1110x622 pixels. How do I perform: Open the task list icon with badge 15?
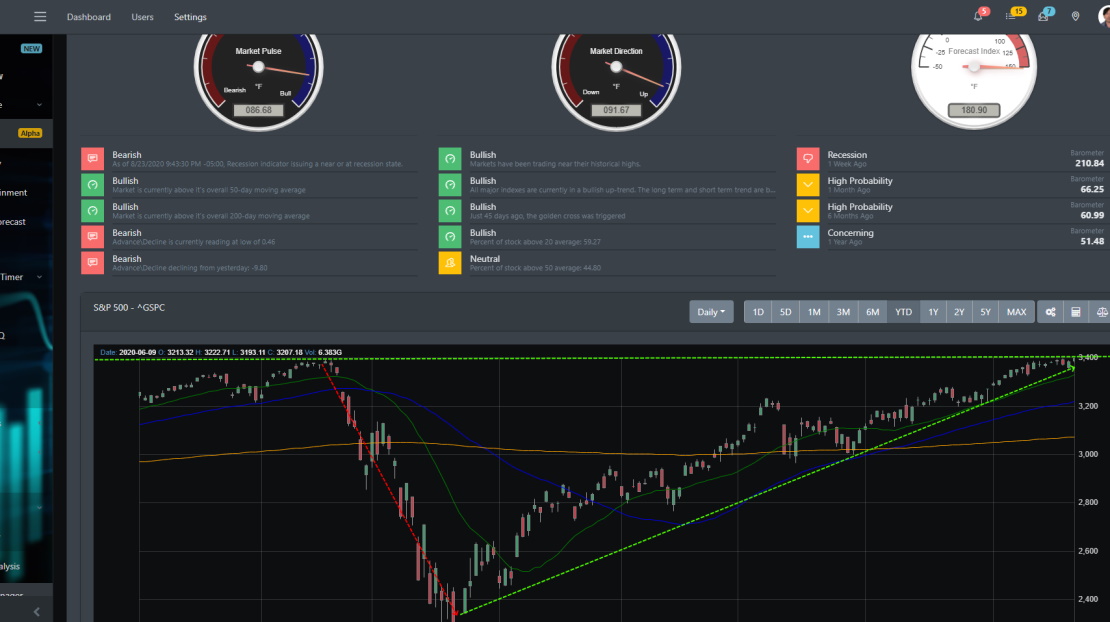1011,16
